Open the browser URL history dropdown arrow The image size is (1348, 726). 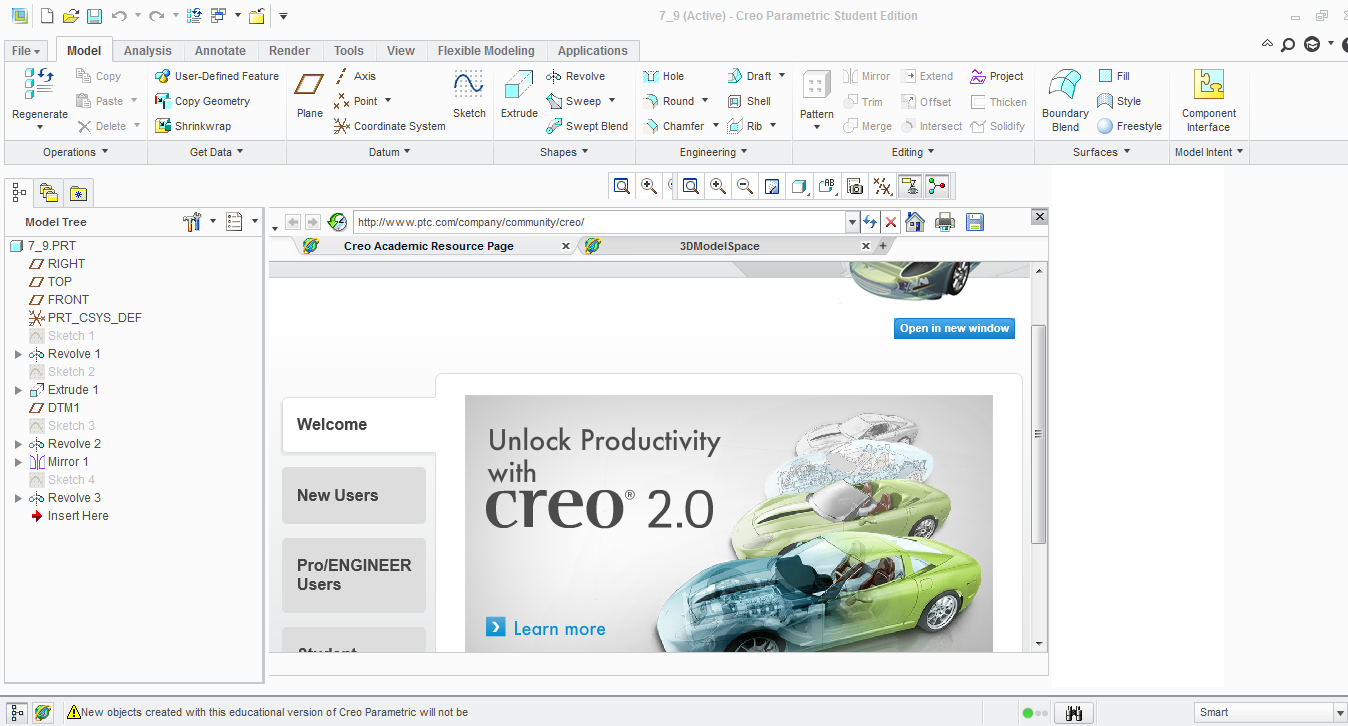pos(852,222)
